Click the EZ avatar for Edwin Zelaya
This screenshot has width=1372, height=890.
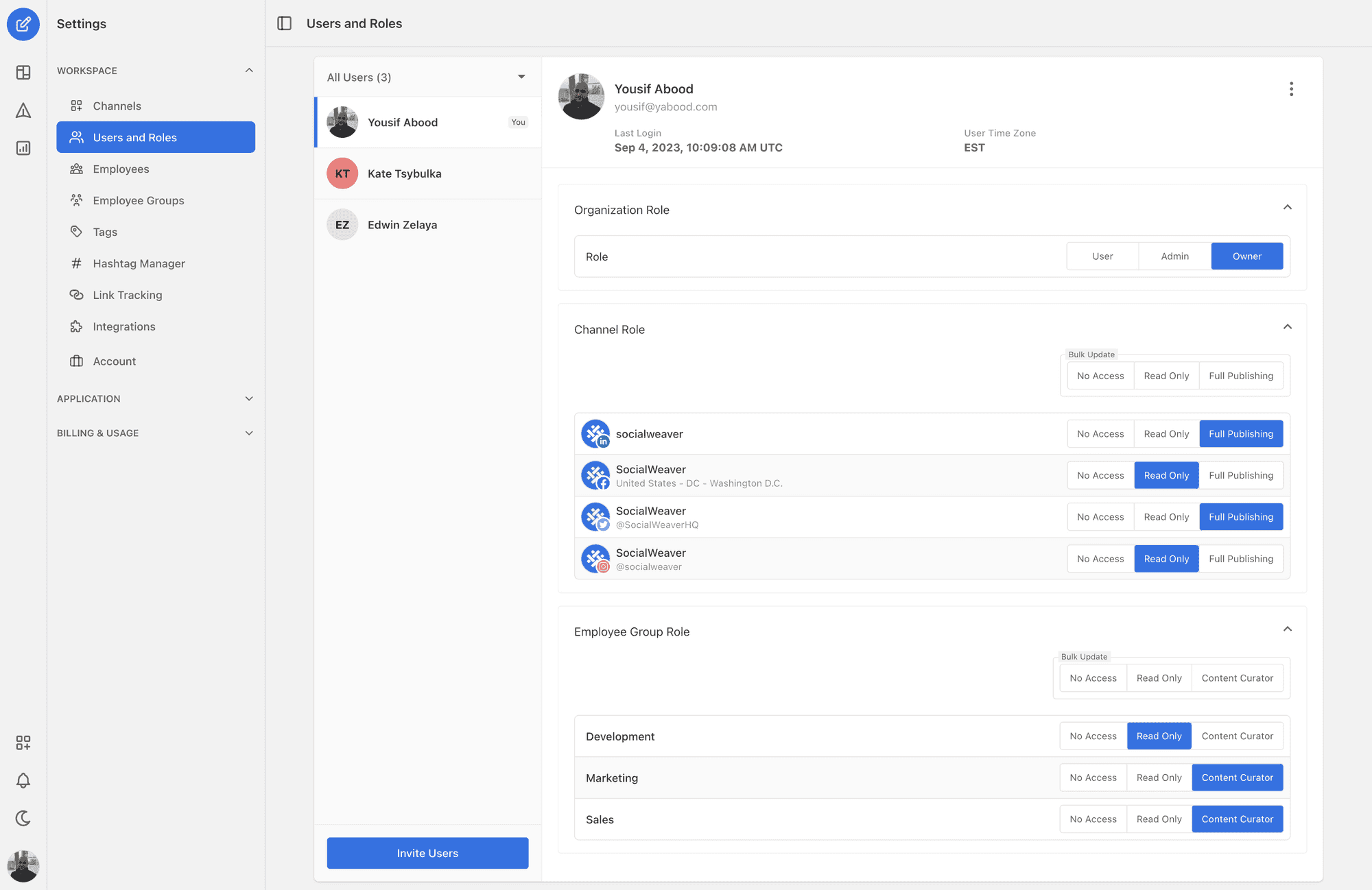point(342,225)
